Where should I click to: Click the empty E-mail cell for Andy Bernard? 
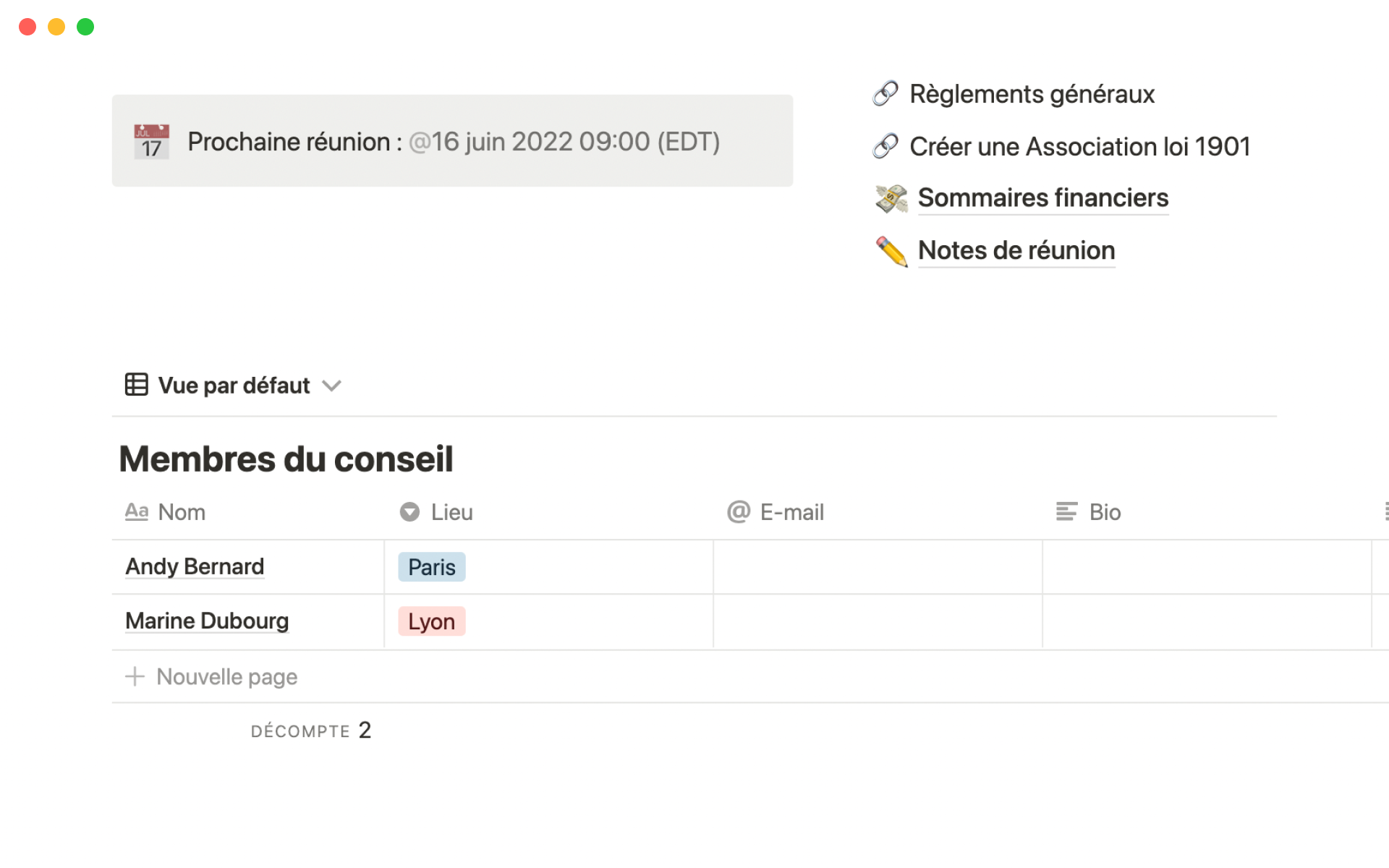(x=877, y=567)
